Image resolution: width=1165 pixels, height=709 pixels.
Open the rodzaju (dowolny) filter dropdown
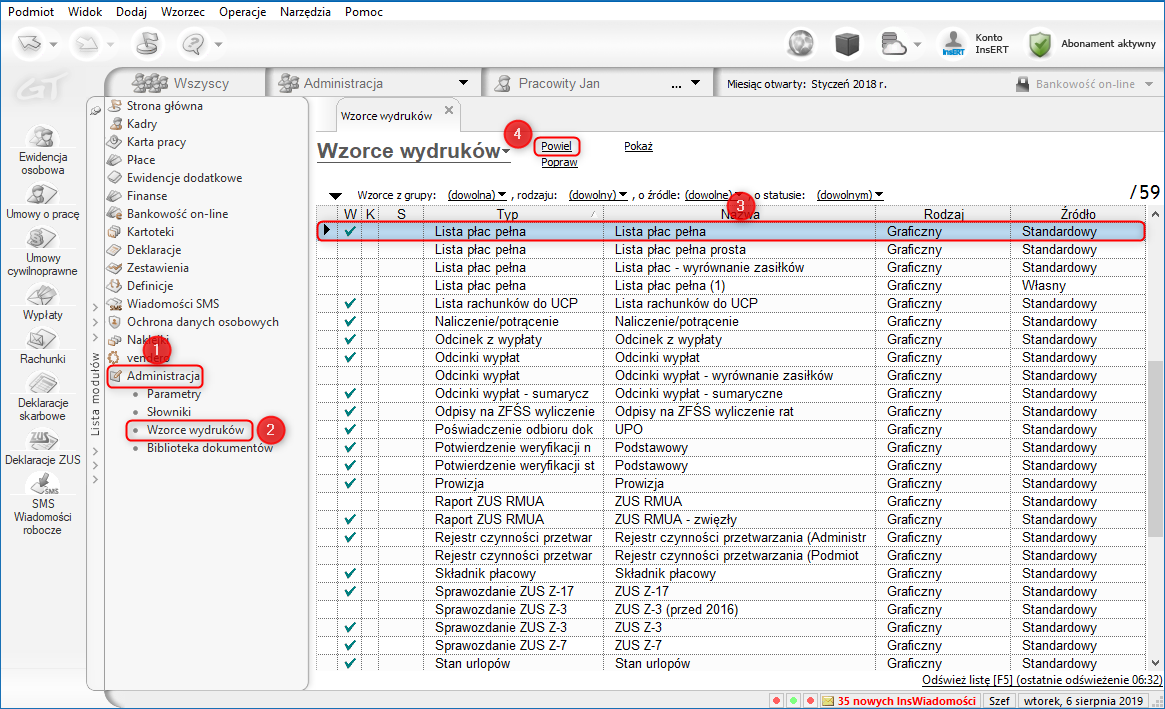(x=598, y=195)
